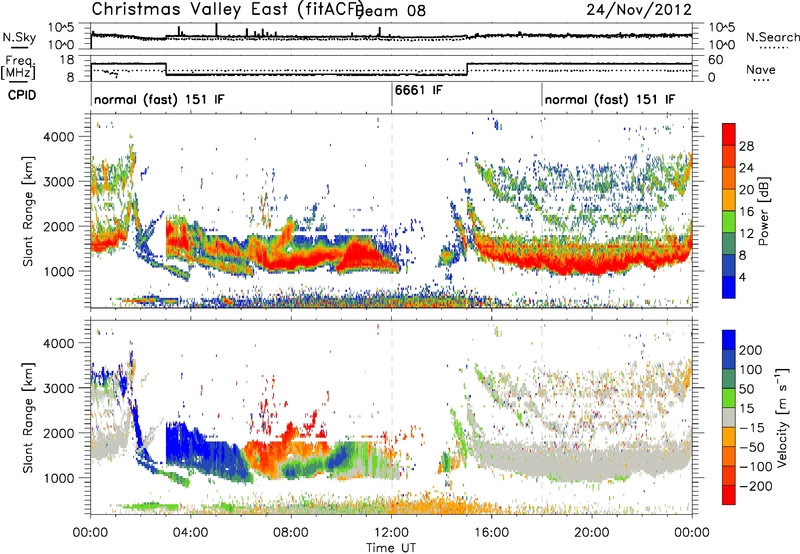800x554 pixels.
Task: Click the "N.Search" dotted-line legend label
Action: coord(772,37)
